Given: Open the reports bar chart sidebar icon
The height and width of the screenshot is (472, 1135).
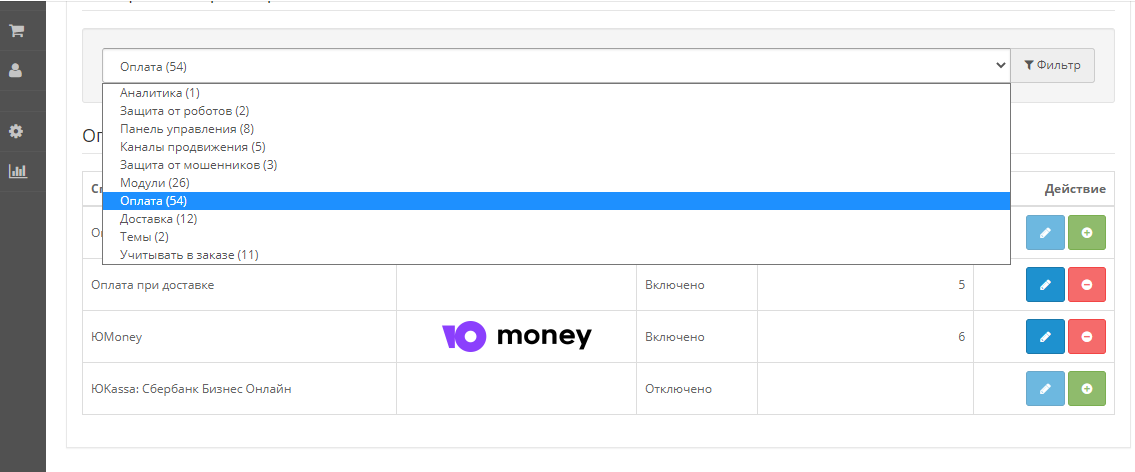Looking at the screenshot, I should 16,171.
